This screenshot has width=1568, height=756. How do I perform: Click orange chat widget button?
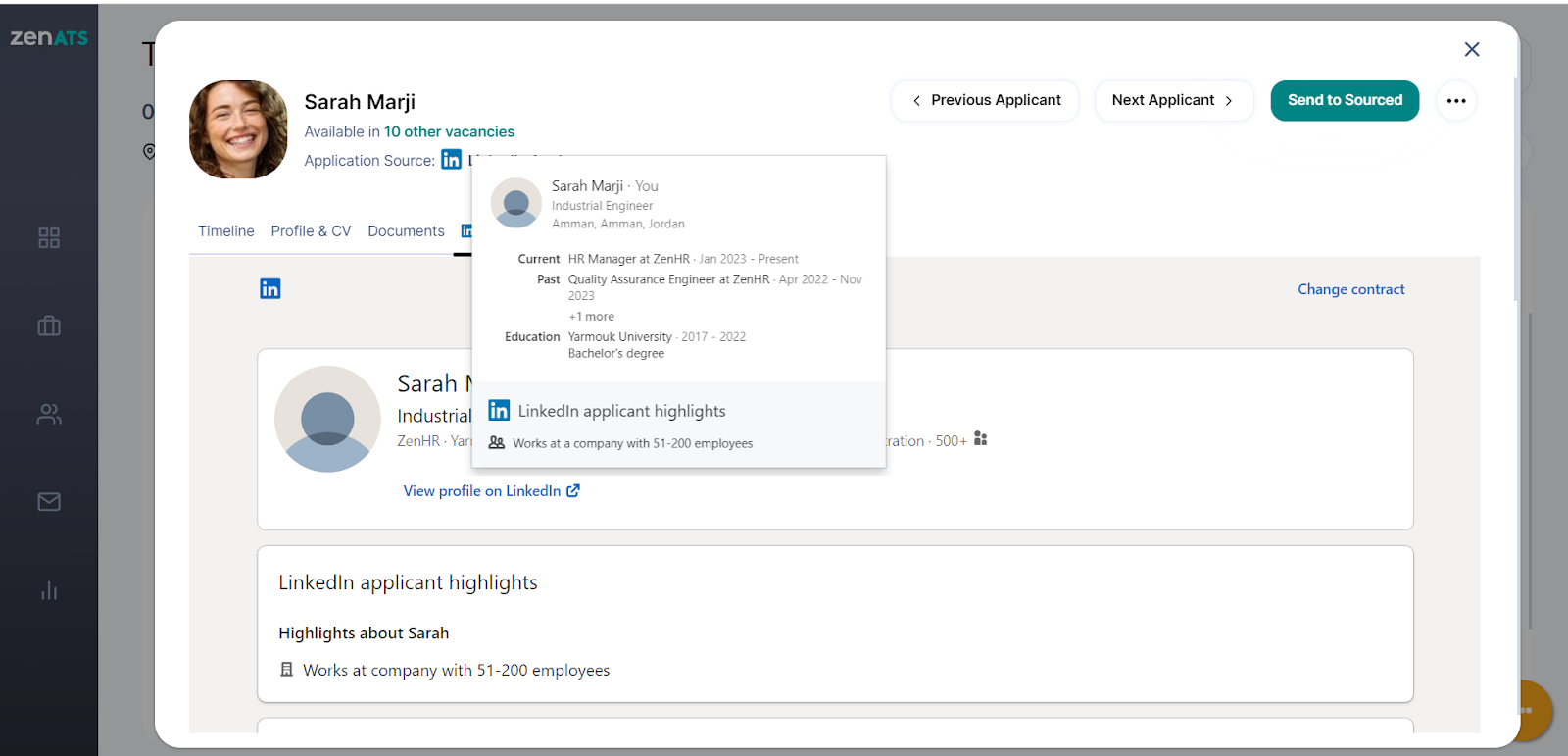[x=1537, y=710]
